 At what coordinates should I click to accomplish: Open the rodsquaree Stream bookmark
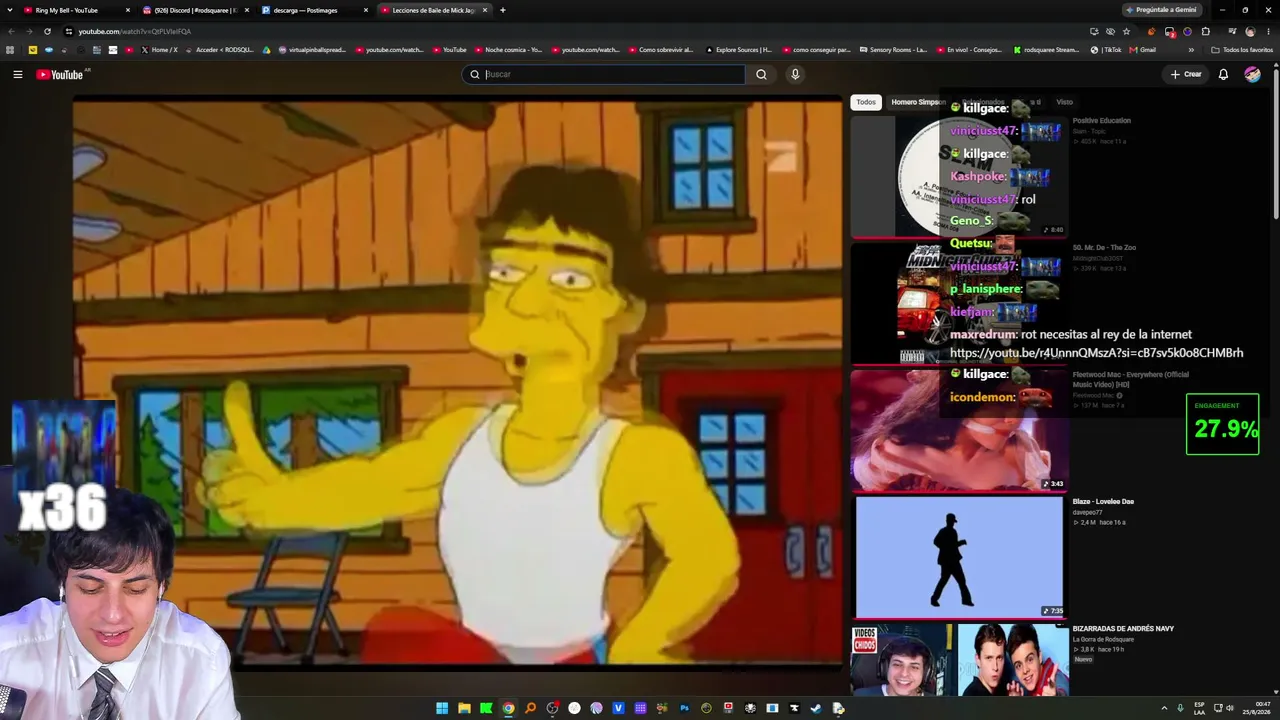point(1046,50)
